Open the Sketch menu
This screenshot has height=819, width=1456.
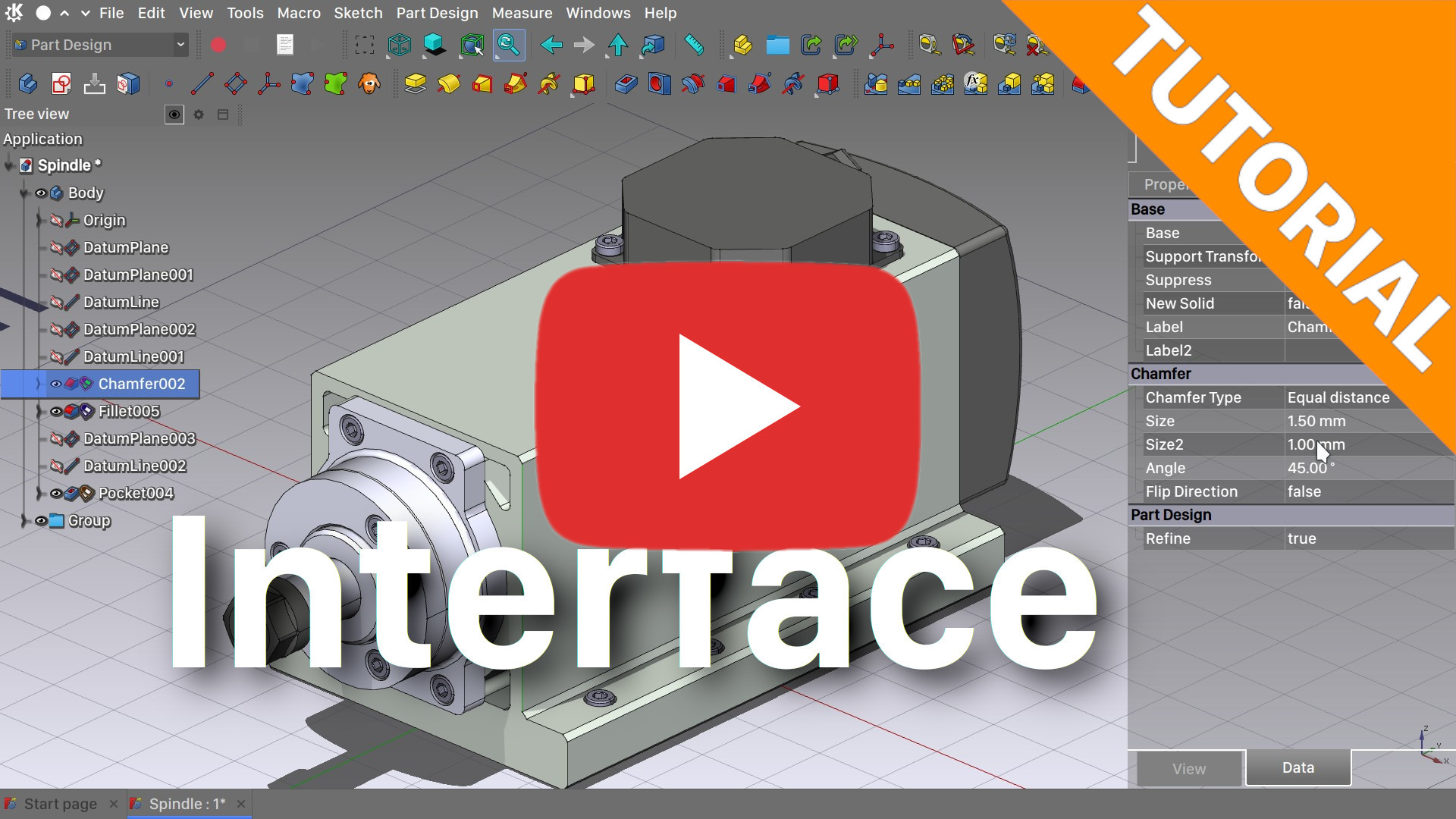point(358,13)
